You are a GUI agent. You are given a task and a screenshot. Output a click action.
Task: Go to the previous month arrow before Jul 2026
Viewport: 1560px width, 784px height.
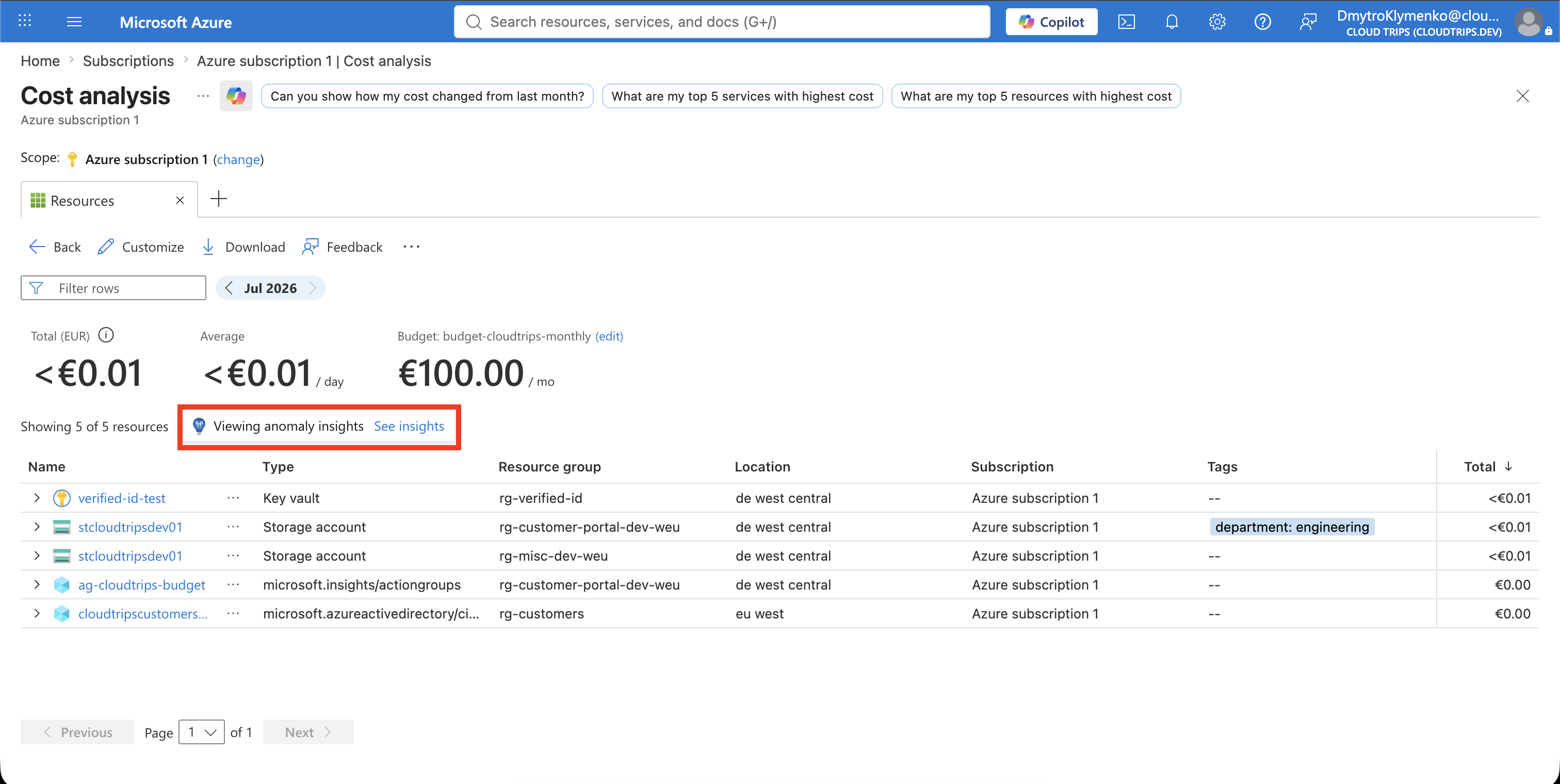coord(229,288)
